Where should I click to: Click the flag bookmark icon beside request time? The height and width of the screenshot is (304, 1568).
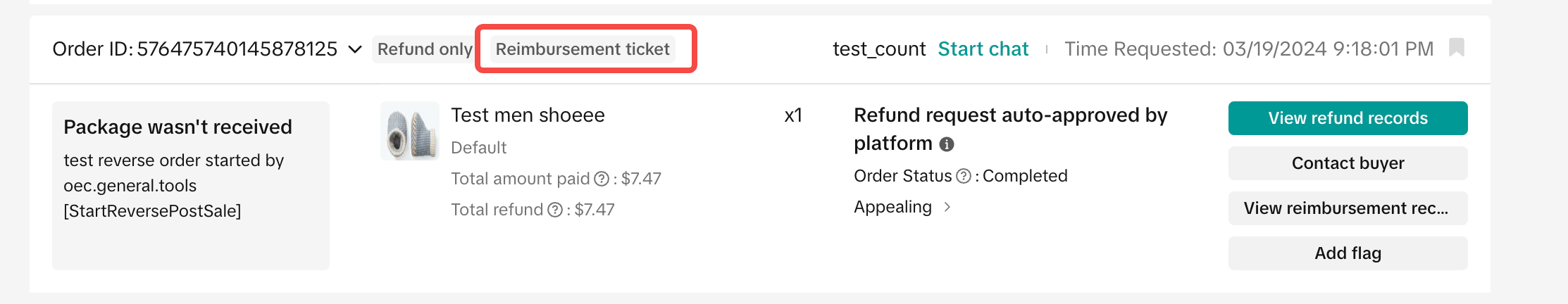point(1457,48)
